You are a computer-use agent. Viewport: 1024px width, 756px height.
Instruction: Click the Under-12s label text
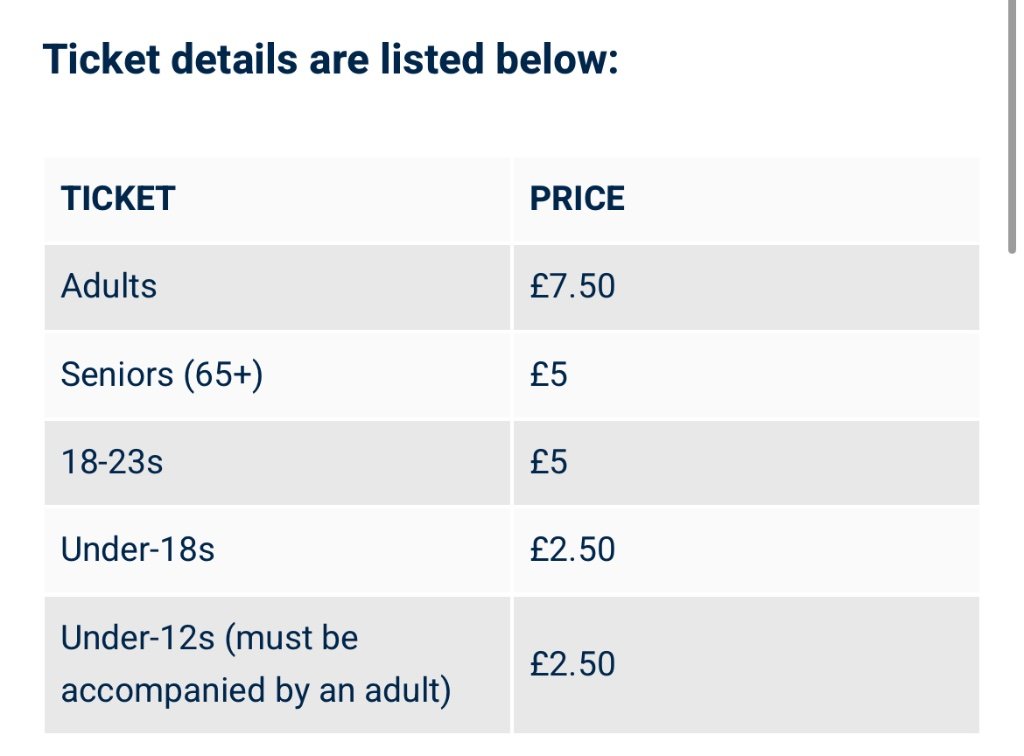[x=138, y=638]
